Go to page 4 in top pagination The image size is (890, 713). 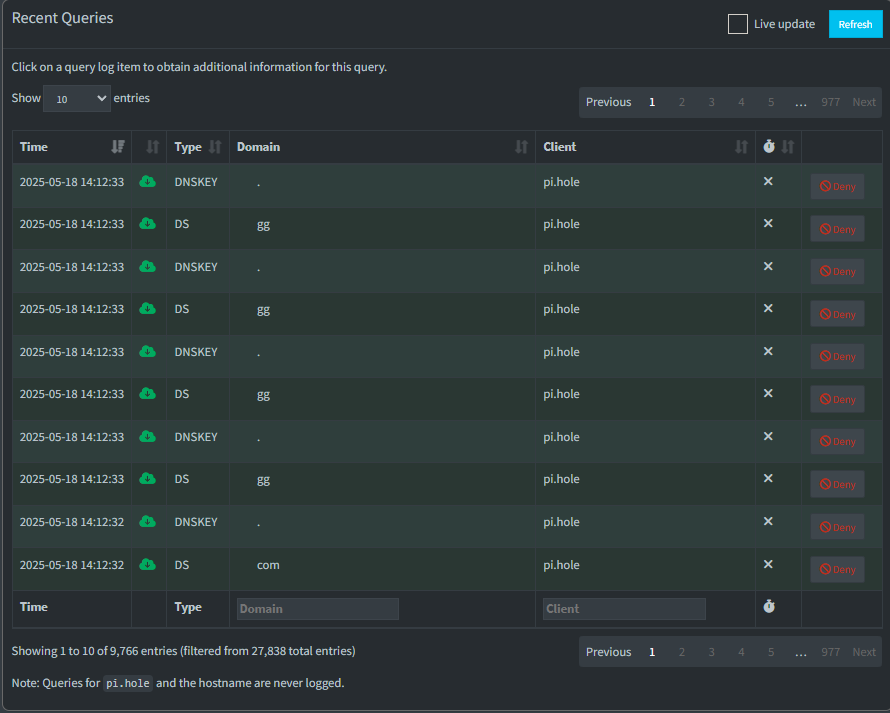[741, 102]
